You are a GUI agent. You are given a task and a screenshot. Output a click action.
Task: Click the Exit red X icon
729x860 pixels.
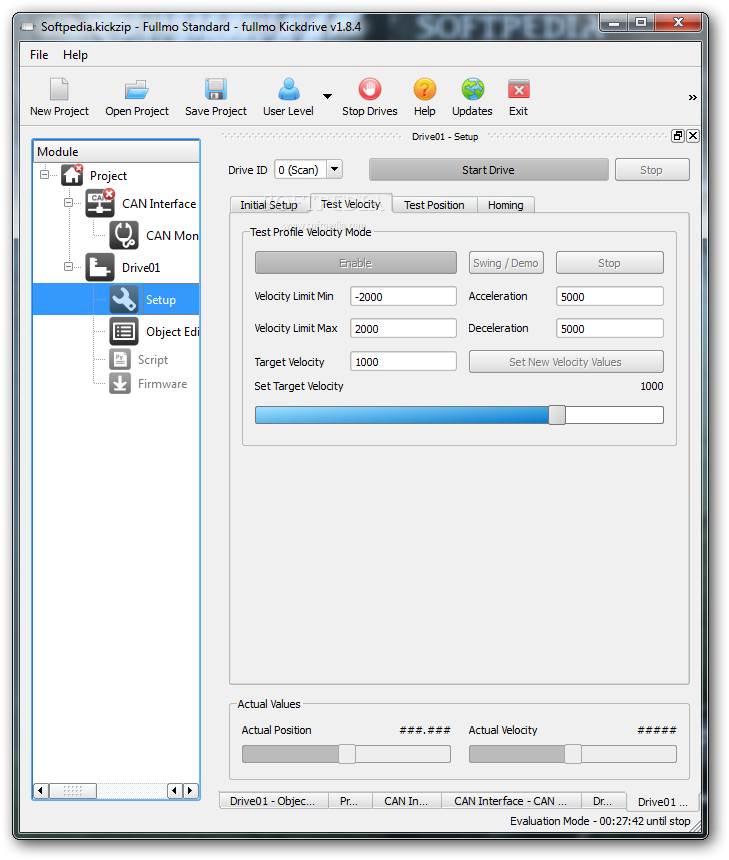coord(518,89)
